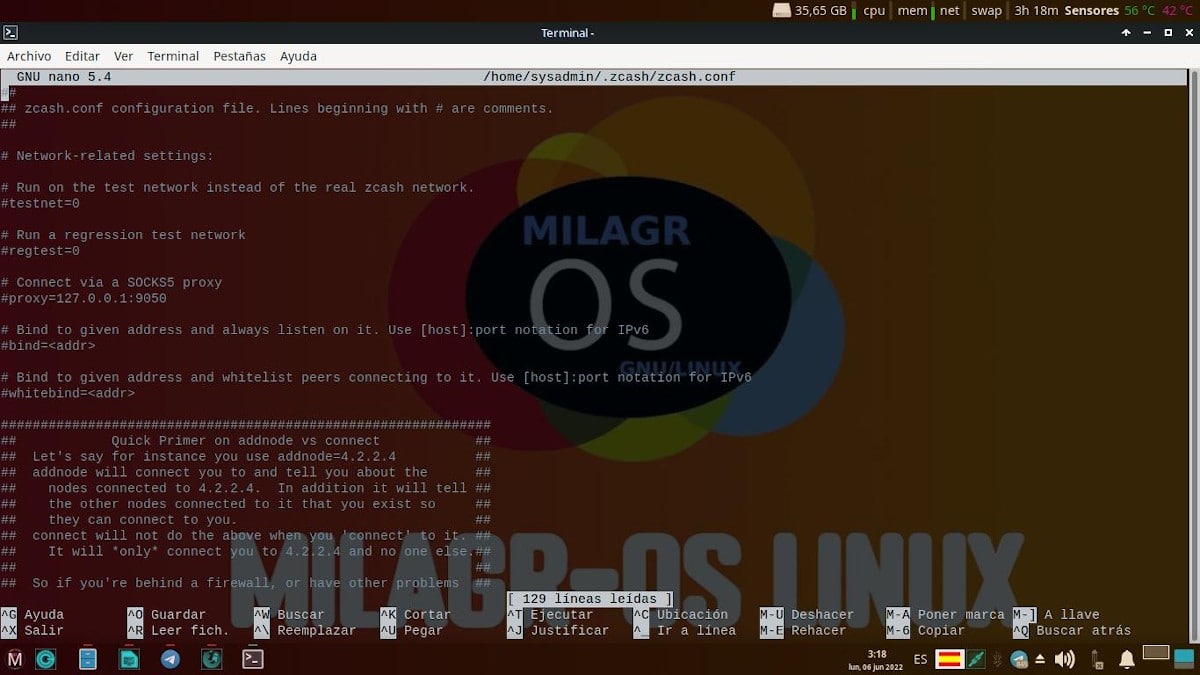Click the '# Connect via a SOCKS5 proxy' line

click(112, 283)
